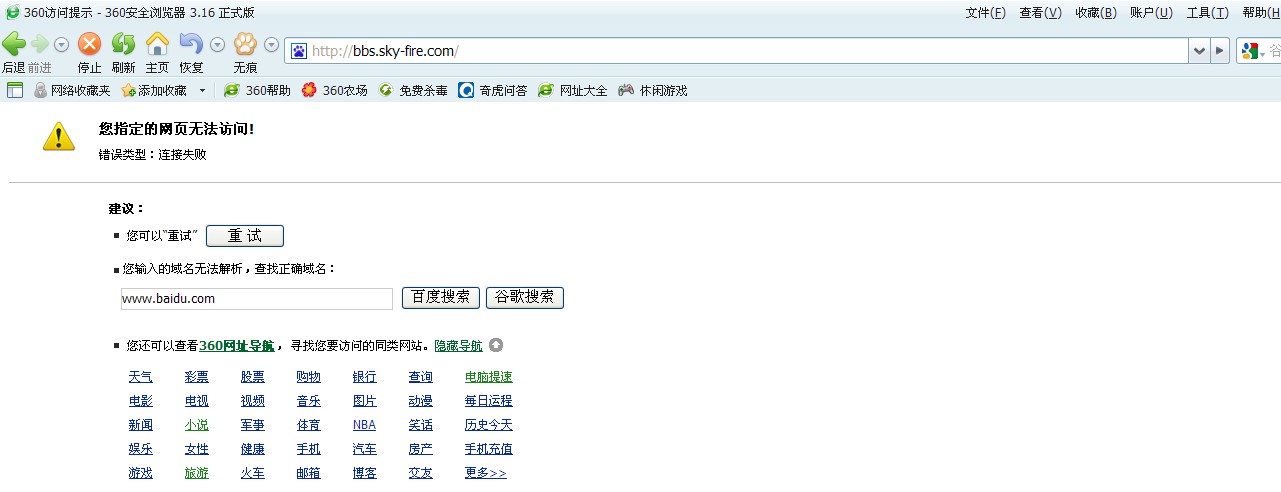Click the 百度搜索 button
The height and width of the screenshot is (492, 1281).
coord(441,298)
